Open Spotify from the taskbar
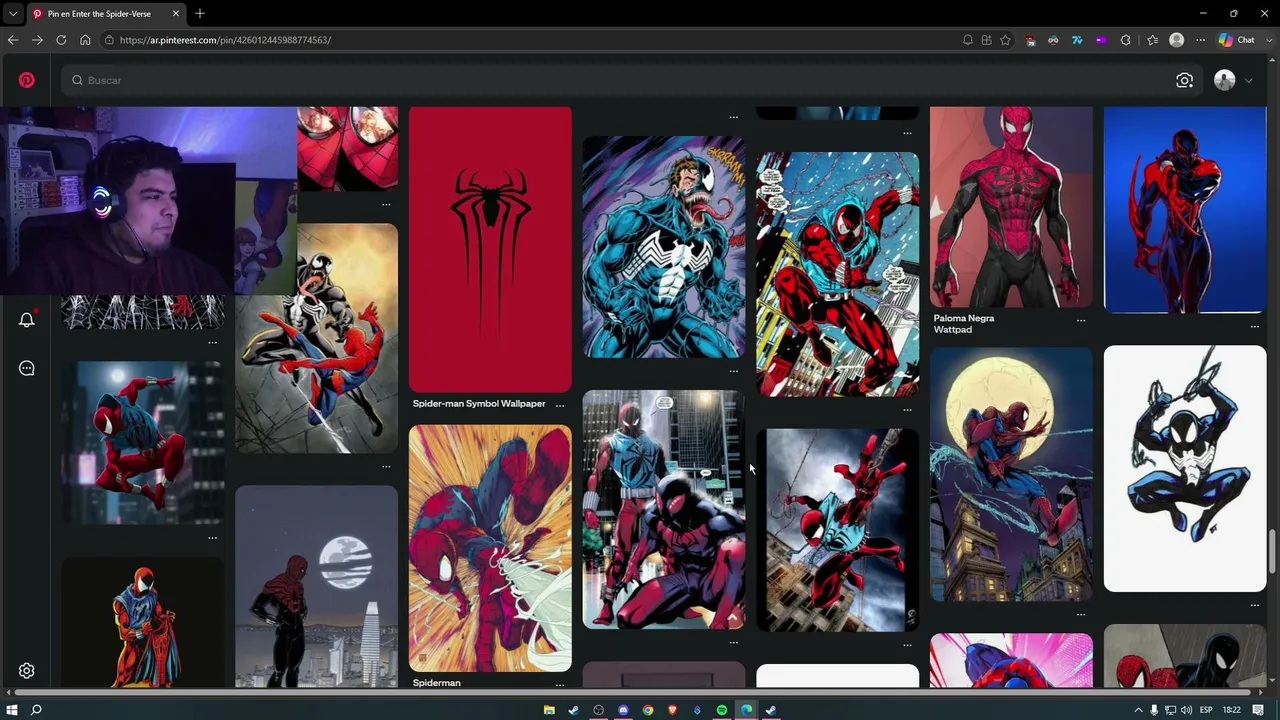Viewport: 1280px width, 720px height. pyautogui.click(x=722, y=710)
